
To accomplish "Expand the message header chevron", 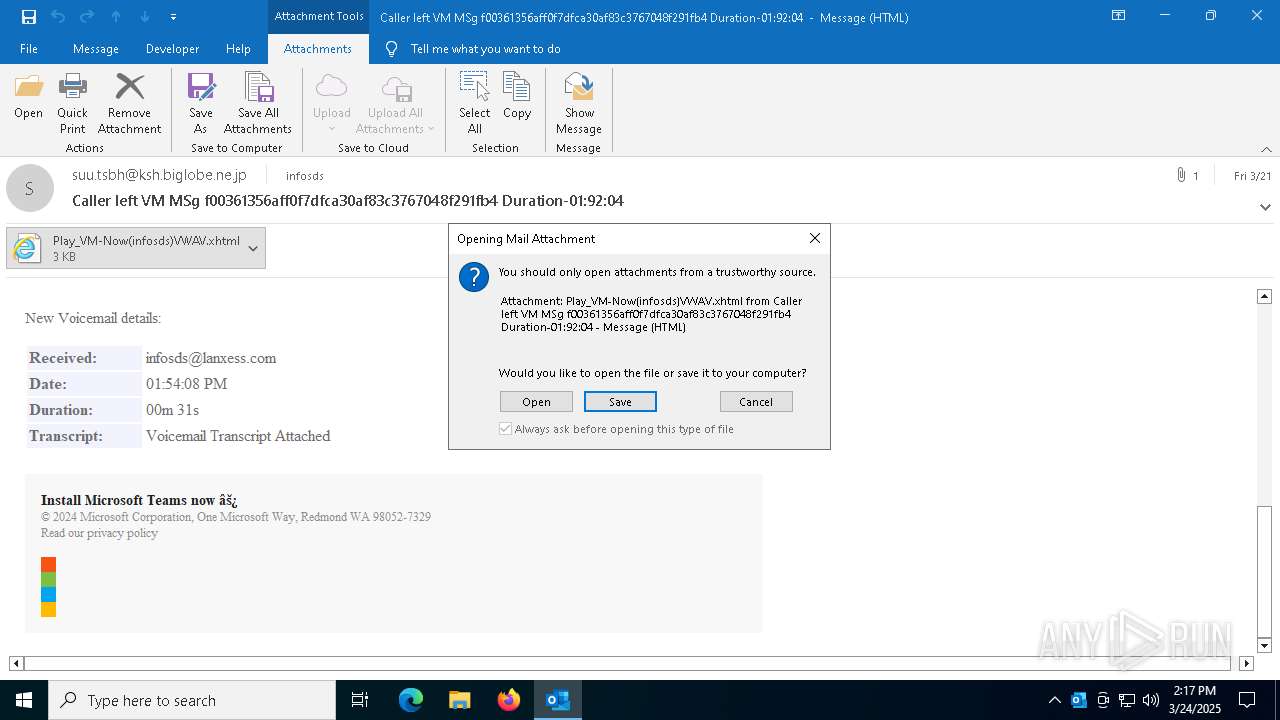I will pyautogui.click(x=1265, y=207).
